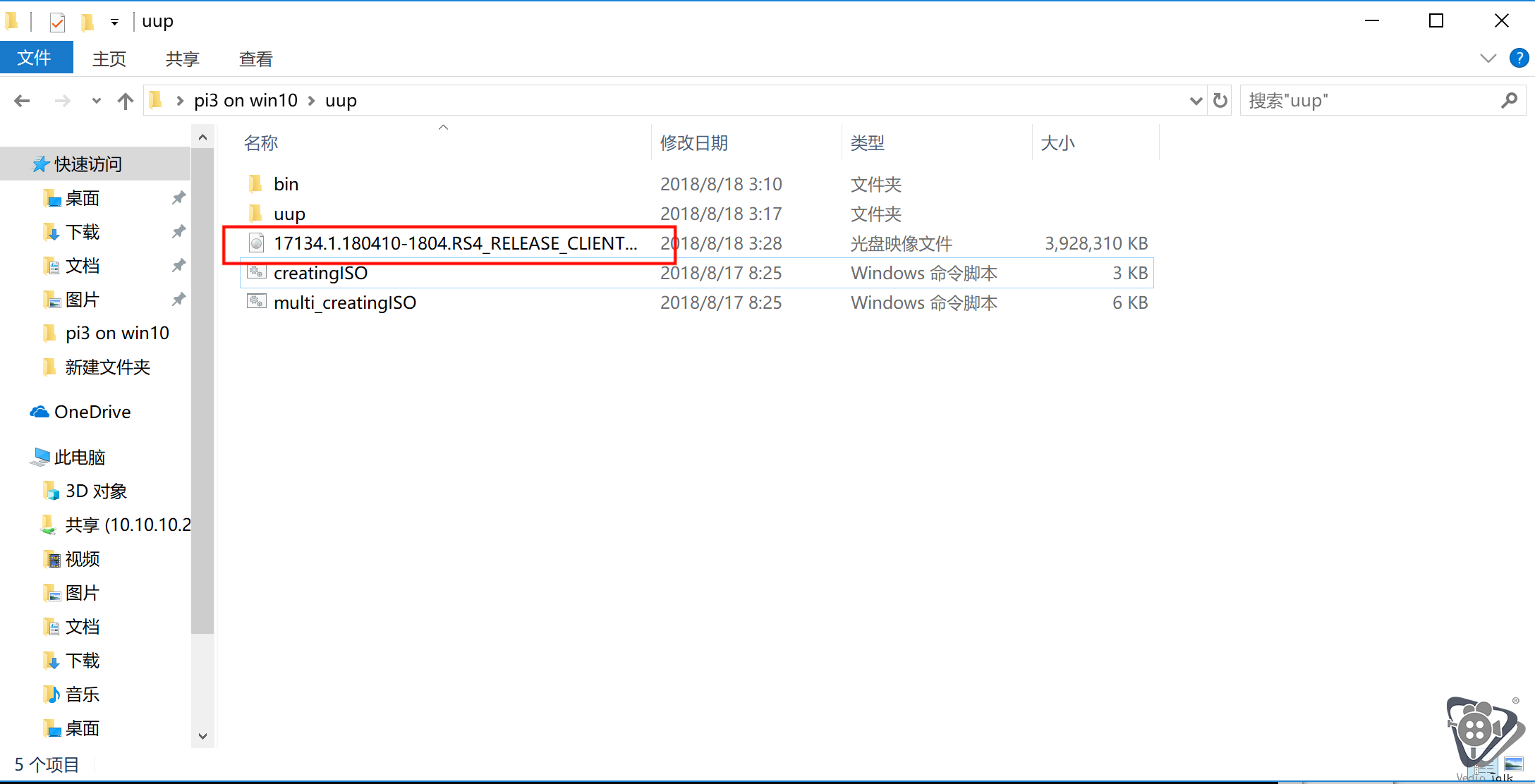The height and width of the screenshot is (784, 1535).
Task: Select the multi_creatingISO script icon
Action: click(256, 302)
